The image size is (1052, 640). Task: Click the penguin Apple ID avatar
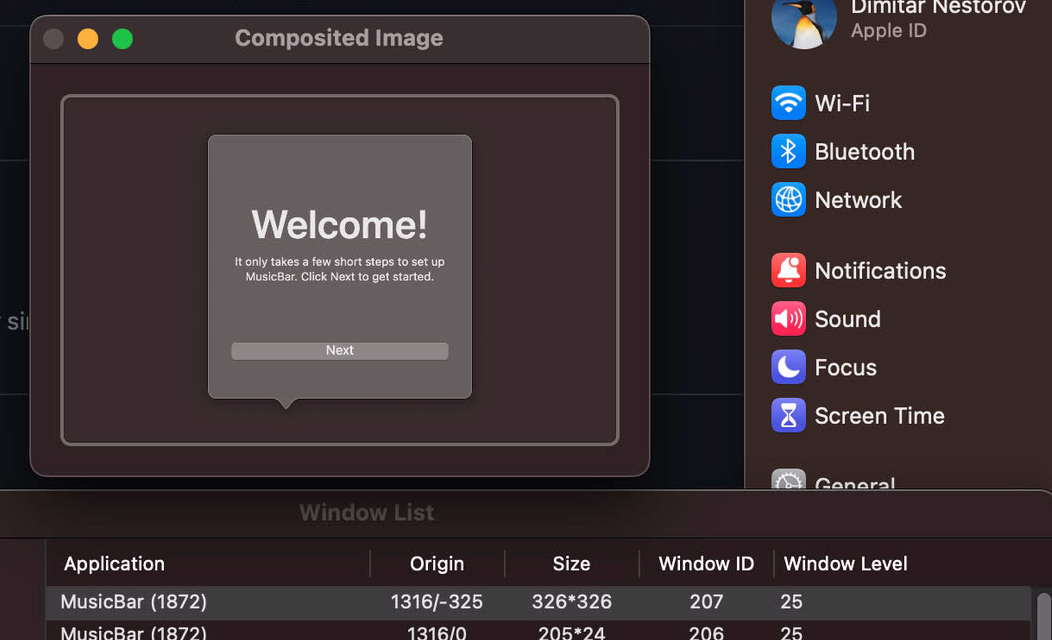tap(804, 23)
